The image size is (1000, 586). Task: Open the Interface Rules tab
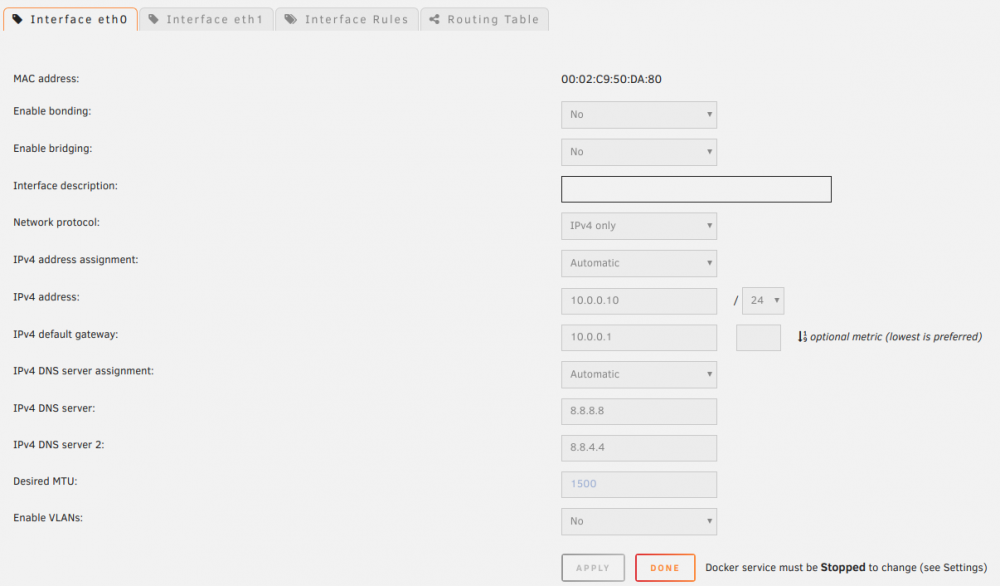(x=346, y=19)
